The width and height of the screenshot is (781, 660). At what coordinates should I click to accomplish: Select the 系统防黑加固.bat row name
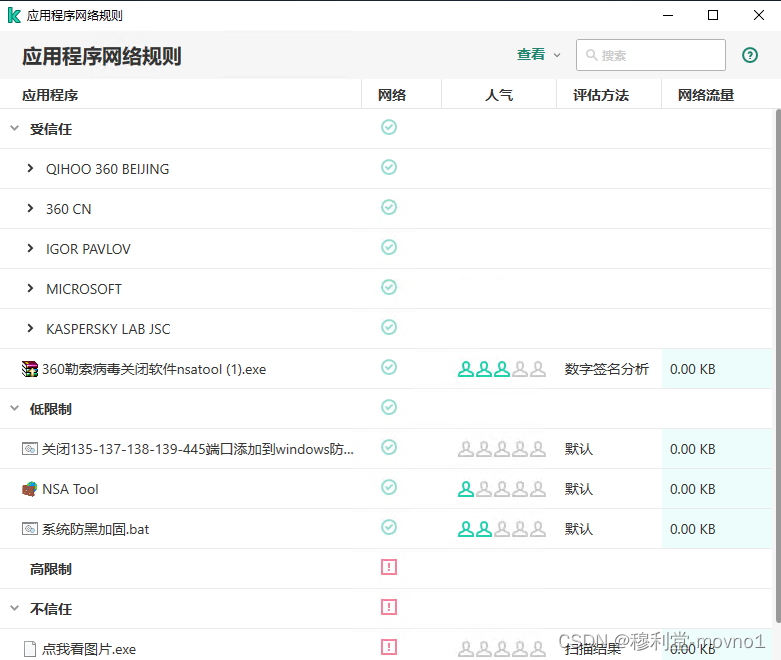[x=95, y=529]
